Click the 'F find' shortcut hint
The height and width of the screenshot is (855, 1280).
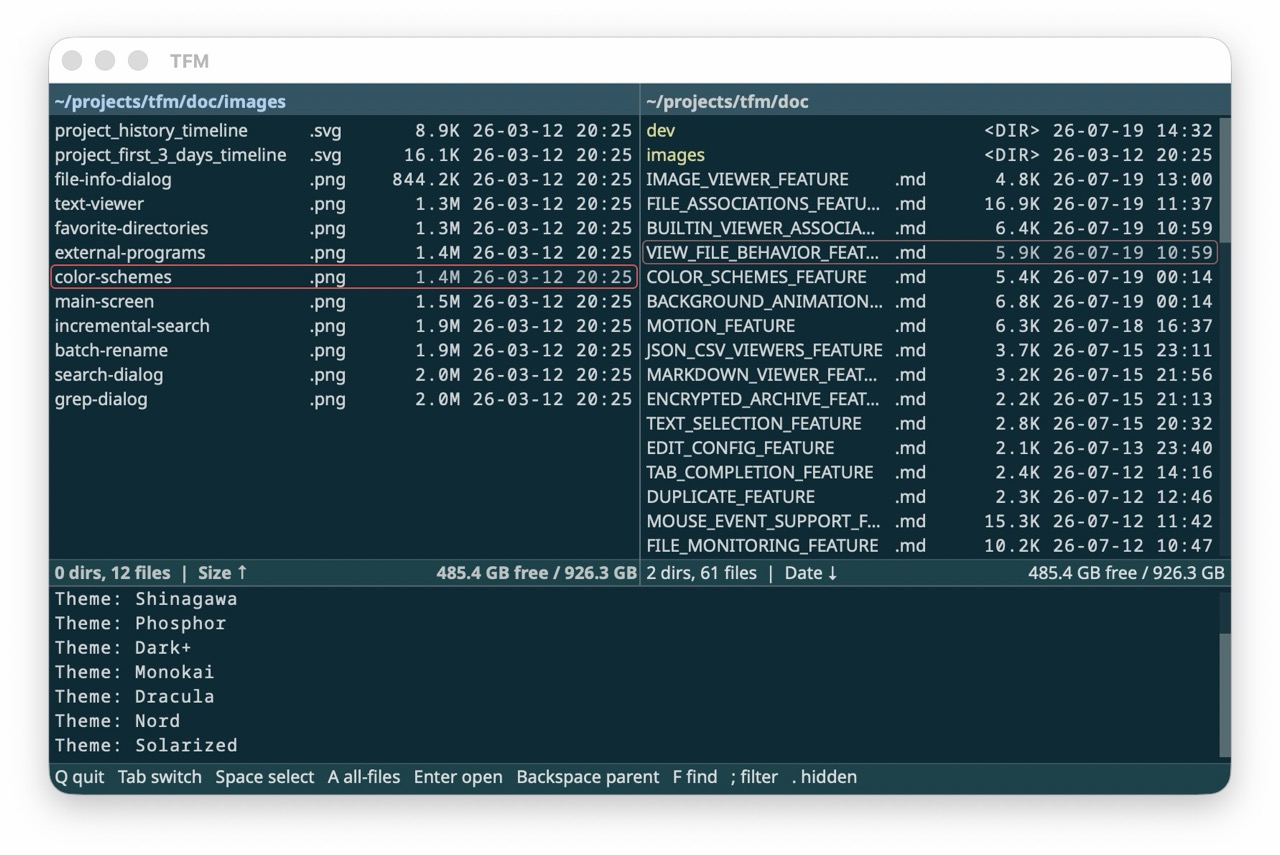pyautogui.click(x=695, y=777)
